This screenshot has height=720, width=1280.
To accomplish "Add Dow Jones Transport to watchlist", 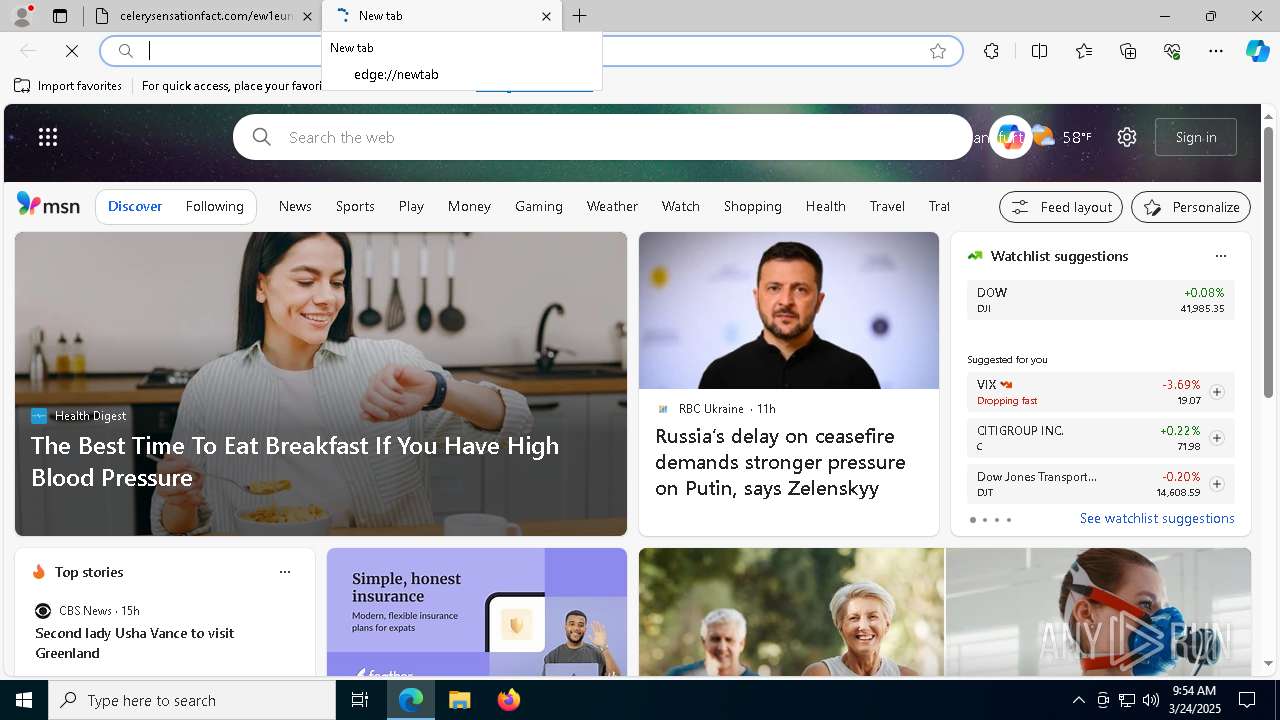I will [x=1217, y=484].
